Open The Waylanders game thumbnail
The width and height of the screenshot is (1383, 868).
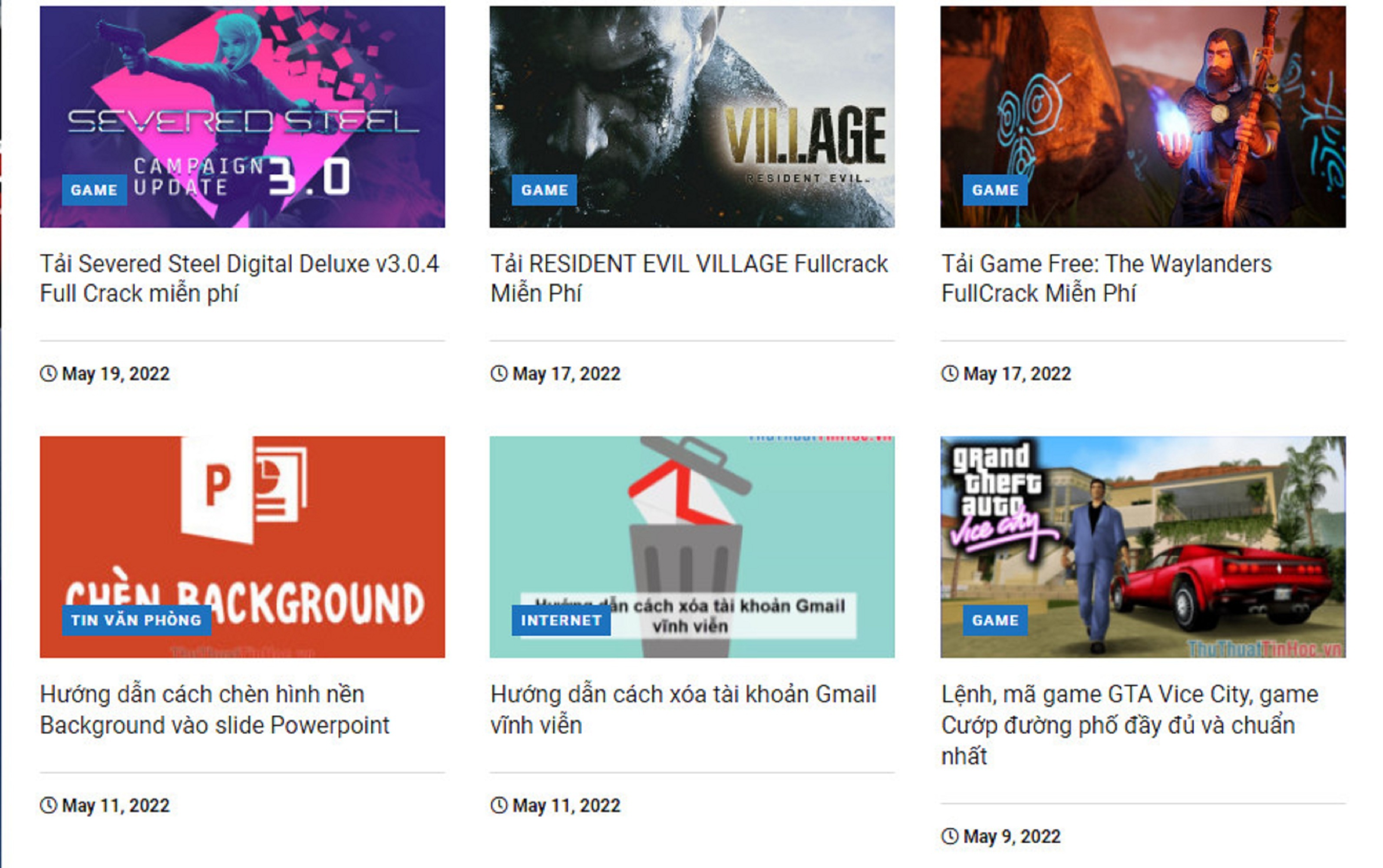click(1142, 117)
